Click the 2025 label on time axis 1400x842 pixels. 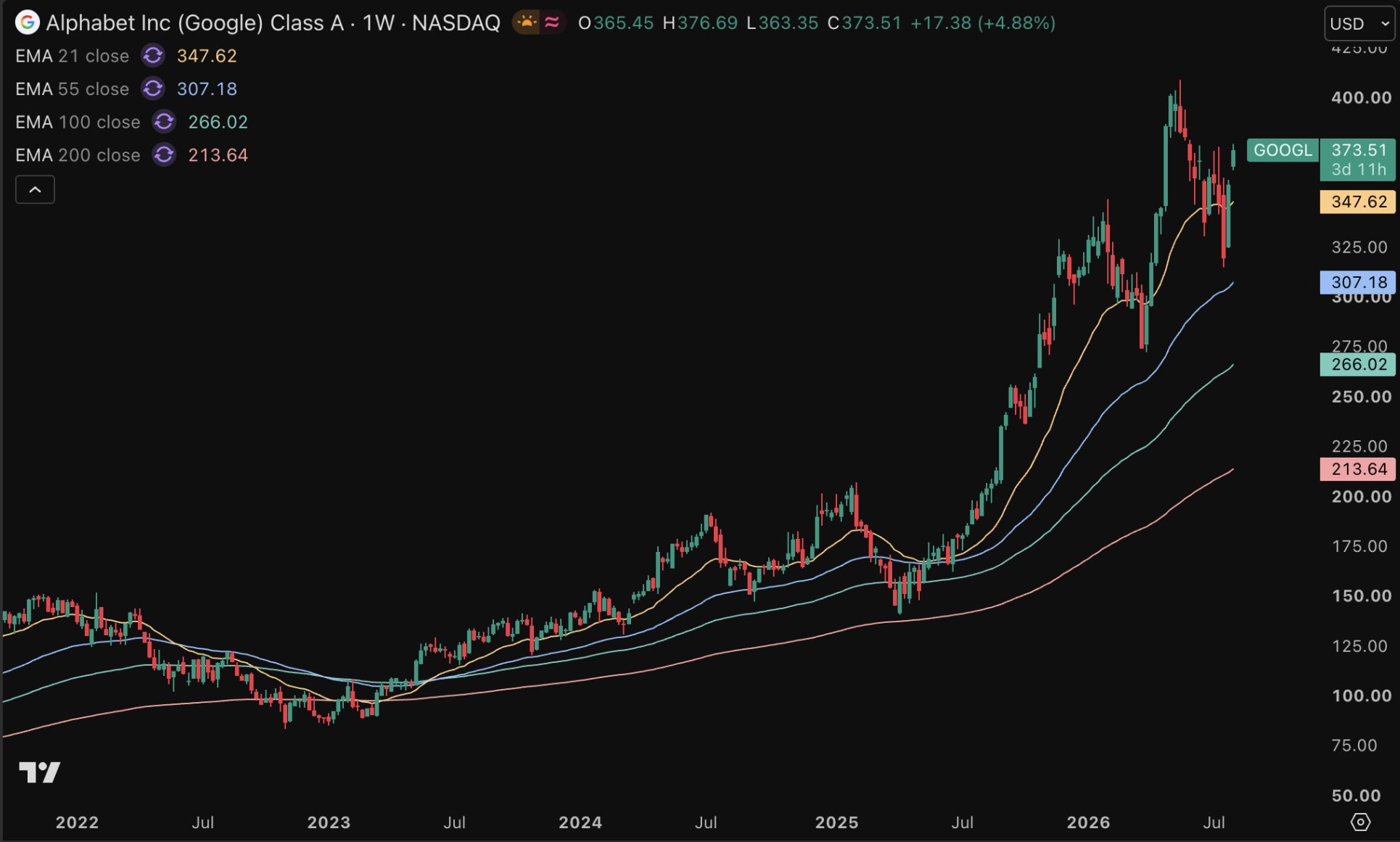point(836,822)
